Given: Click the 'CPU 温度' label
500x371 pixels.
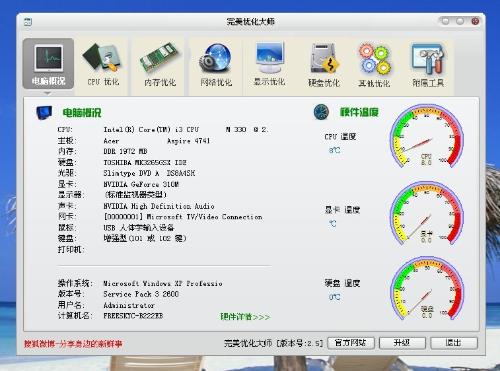Looking at the screenshot, I should (x=340, y=136).
